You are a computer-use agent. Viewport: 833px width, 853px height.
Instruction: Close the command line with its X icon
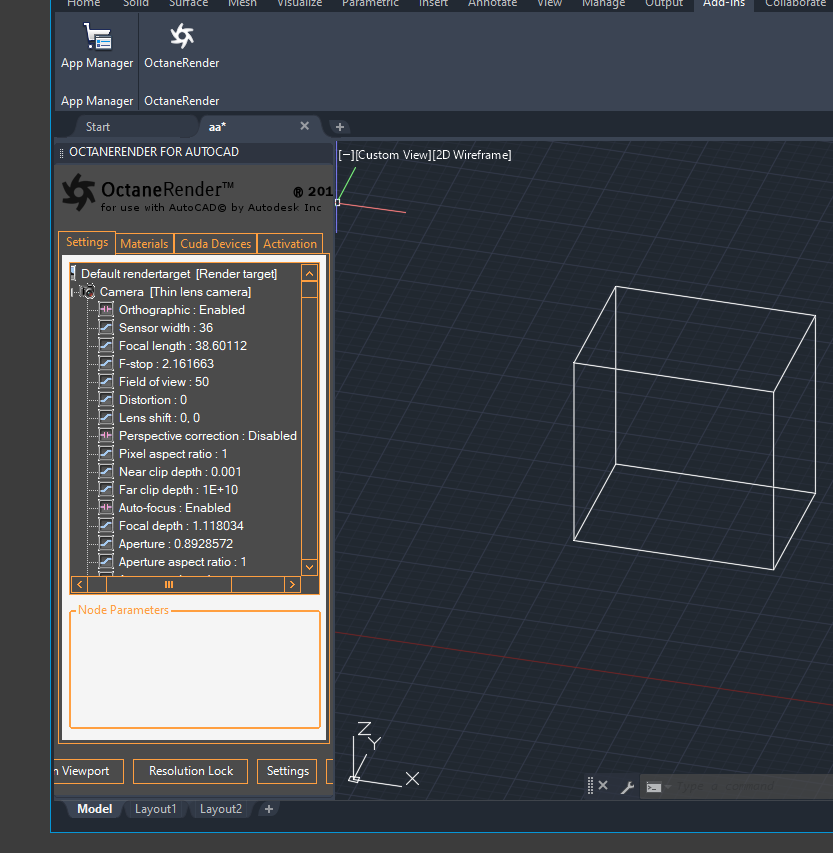pos(603,786)
